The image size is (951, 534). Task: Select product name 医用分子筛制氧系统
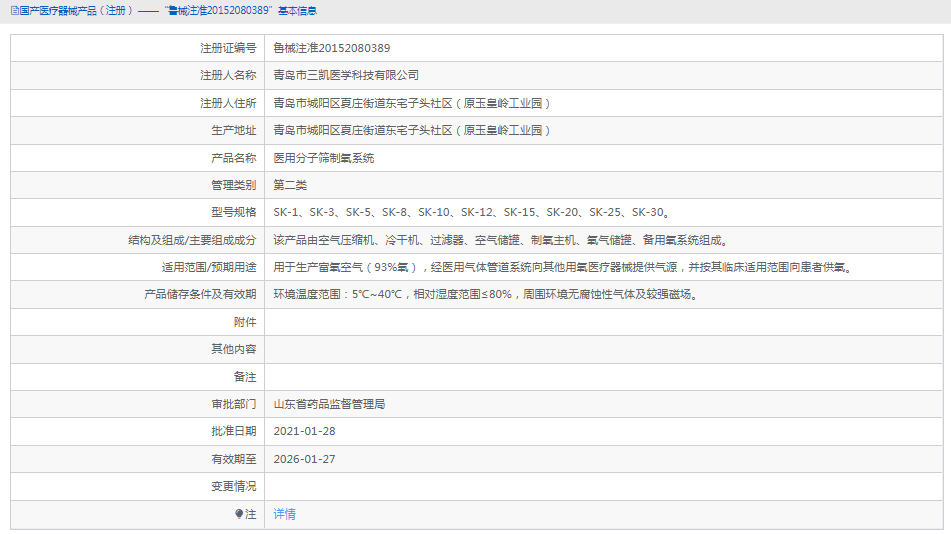[x=324, y=158]
